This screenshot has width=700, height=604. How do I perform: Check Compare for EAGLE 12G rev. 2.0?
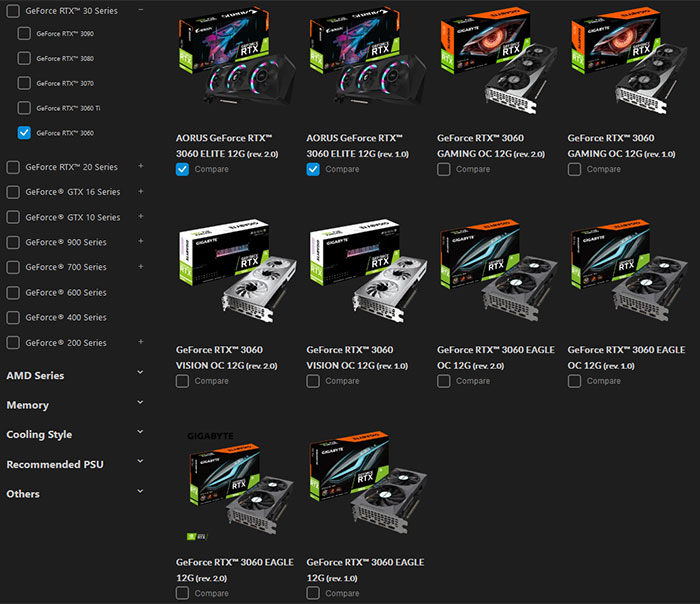point(182,593)
